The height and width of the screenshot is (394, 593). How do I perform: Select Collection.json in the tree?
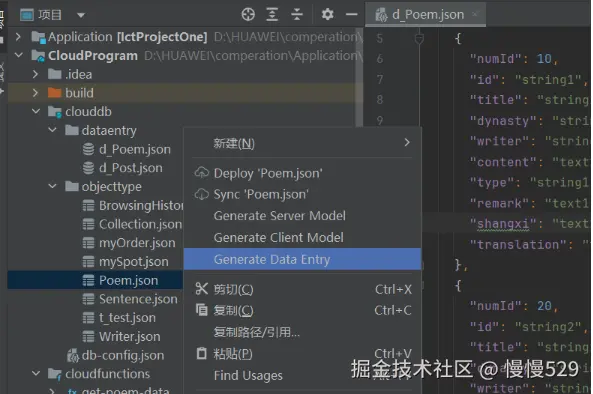pos(140,224)
